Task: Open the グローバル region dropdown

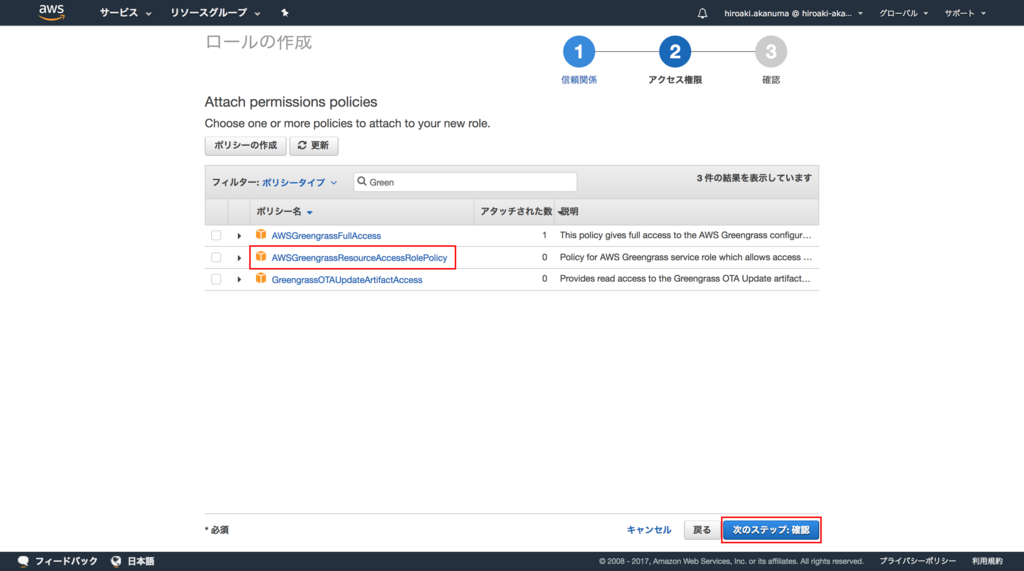Action: click(903, 13)
